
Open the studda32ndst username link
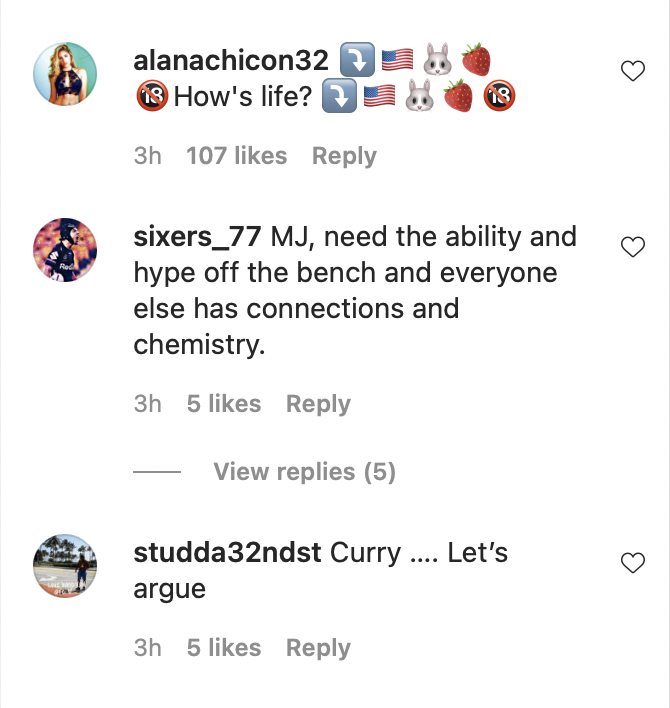tap(227, 553)
